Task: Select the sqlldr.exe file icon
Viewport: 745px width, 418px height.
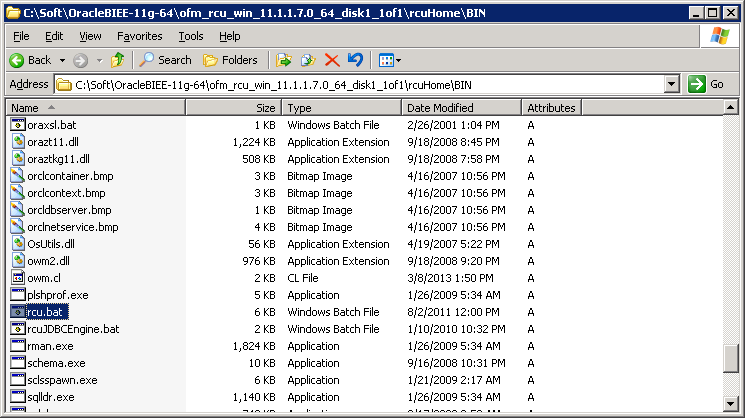Action: 18,397
